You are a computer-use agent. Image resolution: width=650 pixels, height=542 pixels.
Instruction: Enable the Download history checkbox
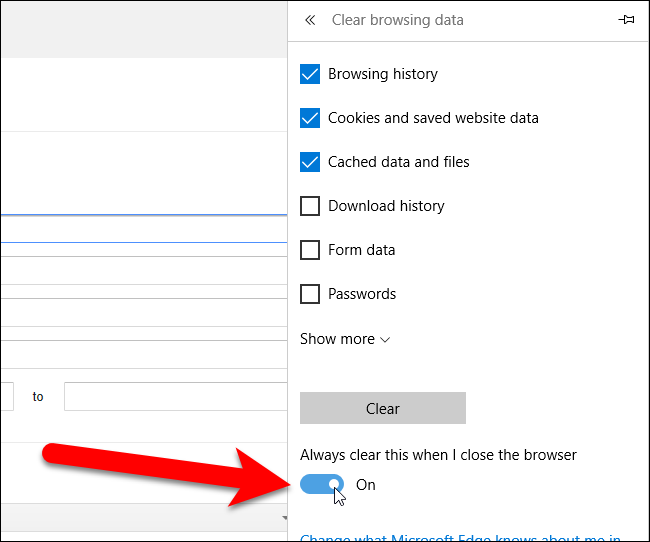coord(310,206)
